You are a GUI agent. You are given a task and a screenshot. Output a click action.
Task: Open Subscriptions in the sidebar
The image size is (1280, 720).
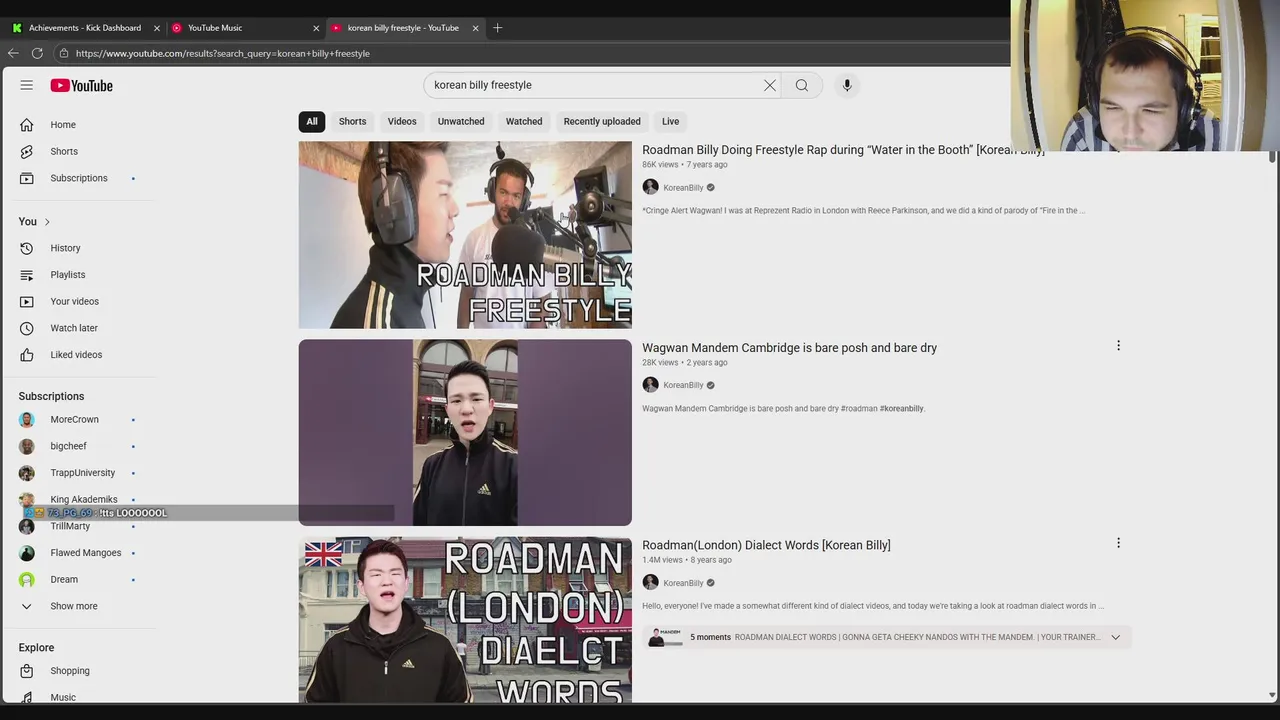pos(80,178)
